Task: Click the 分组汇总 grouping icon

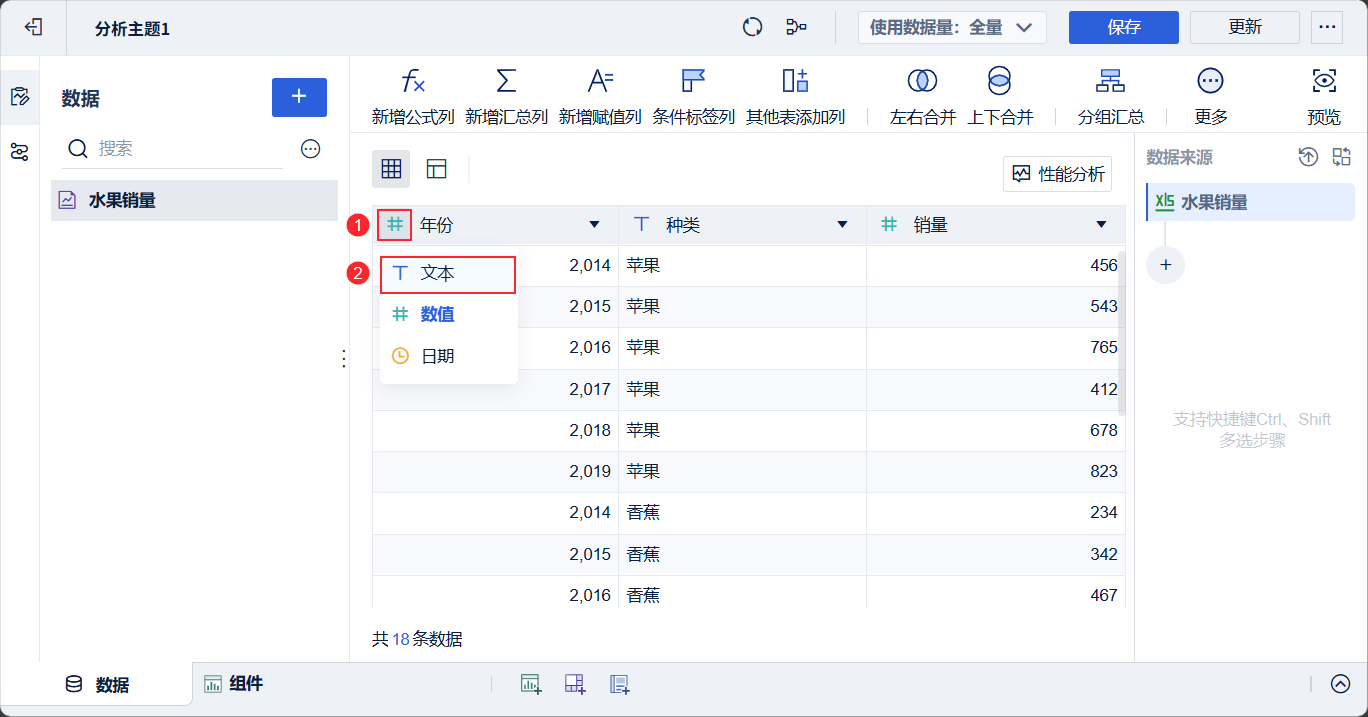Action: click(1110, 82)
